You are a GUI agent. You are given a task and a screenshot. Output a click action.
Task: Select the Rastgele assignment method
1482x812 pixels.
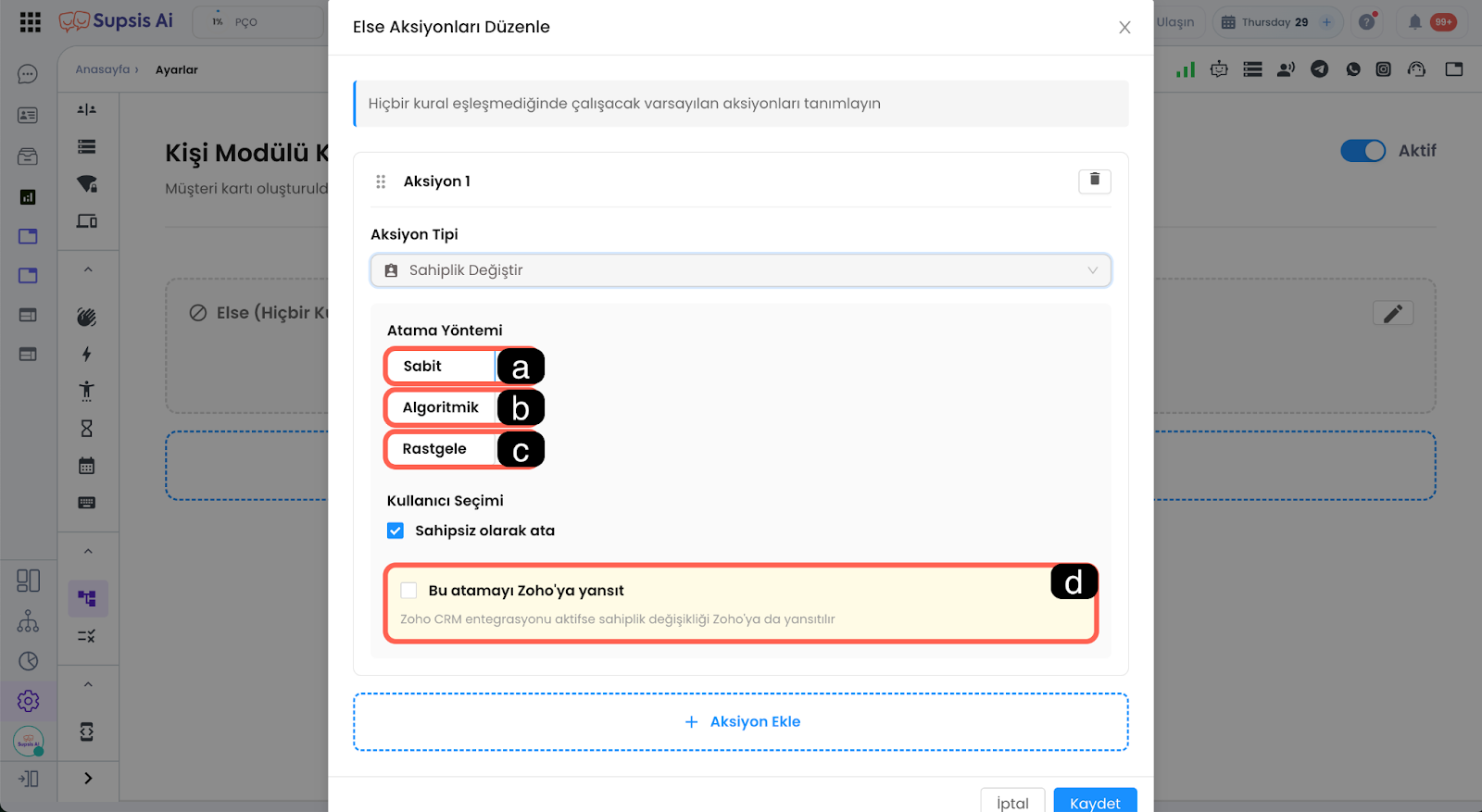click(x=435, y=449)
